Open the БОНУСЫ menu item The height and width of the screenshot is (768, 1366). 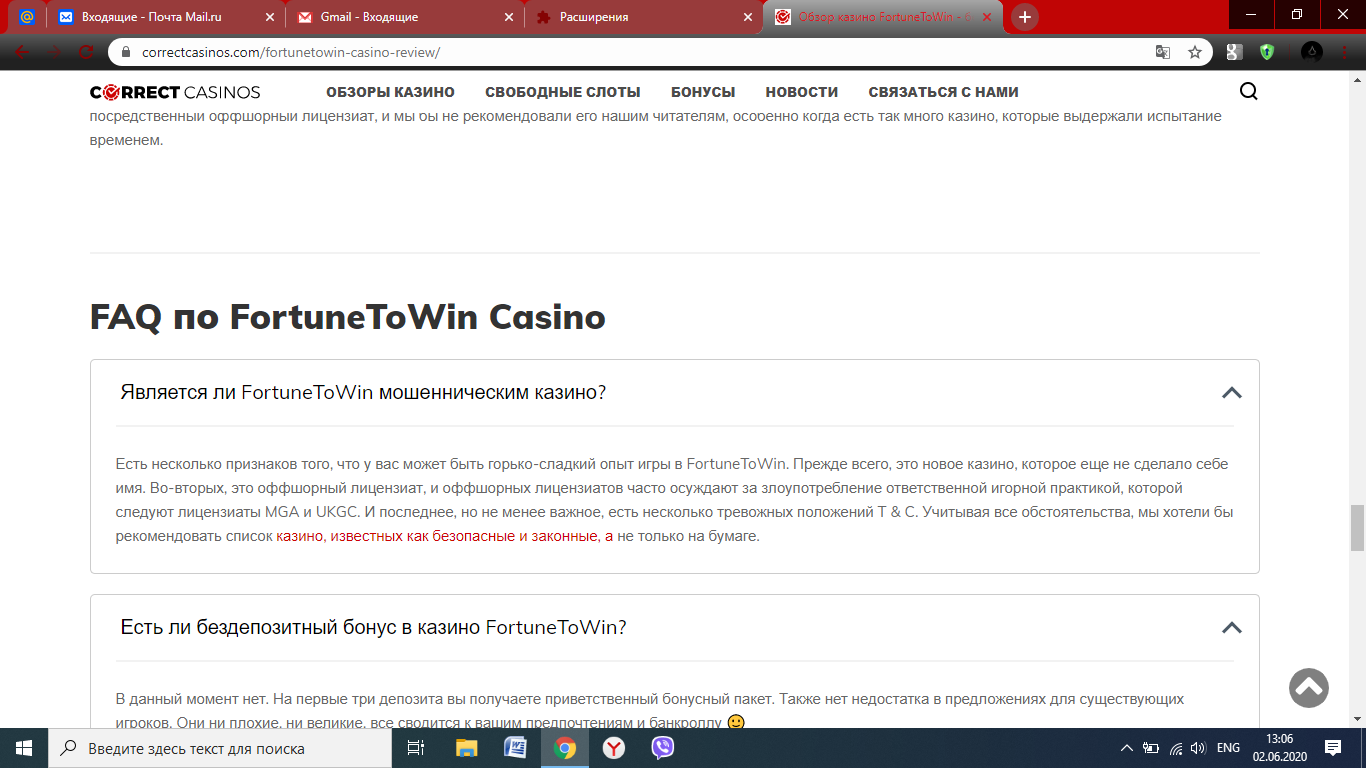click(703, 92)
